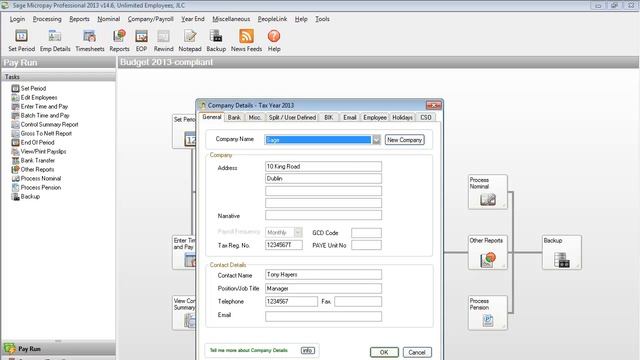Click Tell me more about Company Details
The image size is (640, 360).
249,350
